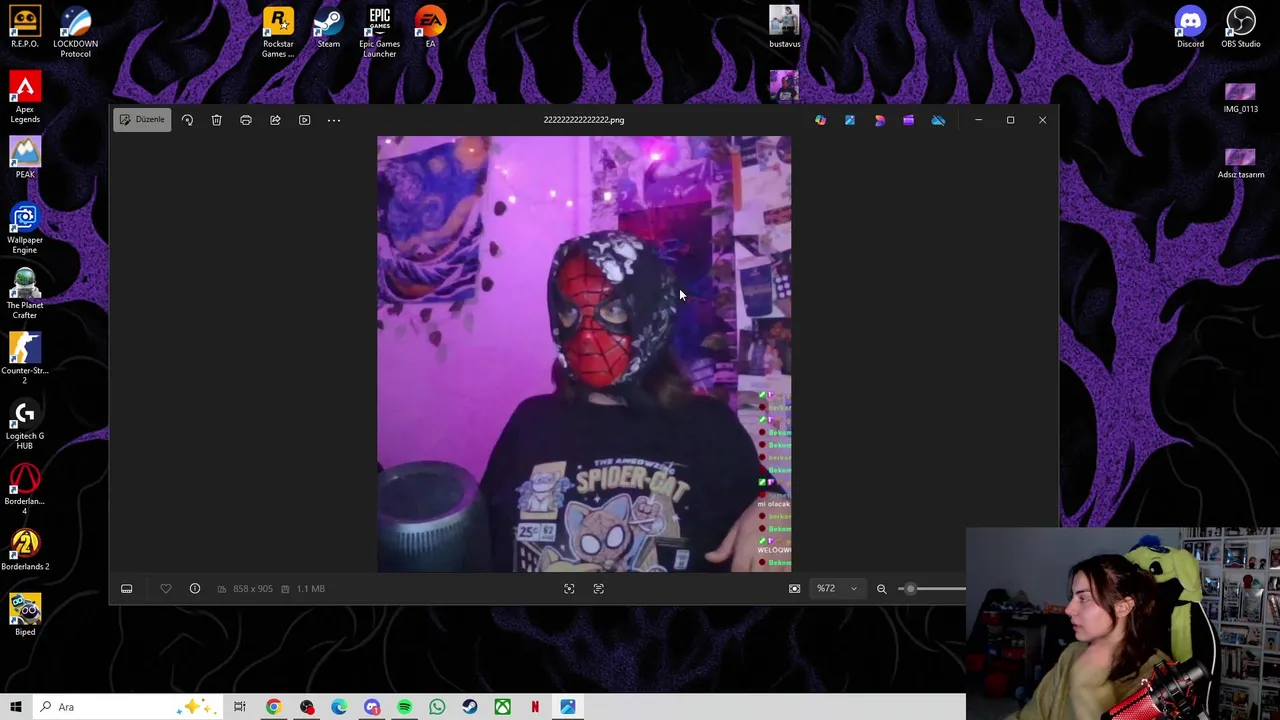Open the Windows Start menu
1280x720 pixels.
16,707
